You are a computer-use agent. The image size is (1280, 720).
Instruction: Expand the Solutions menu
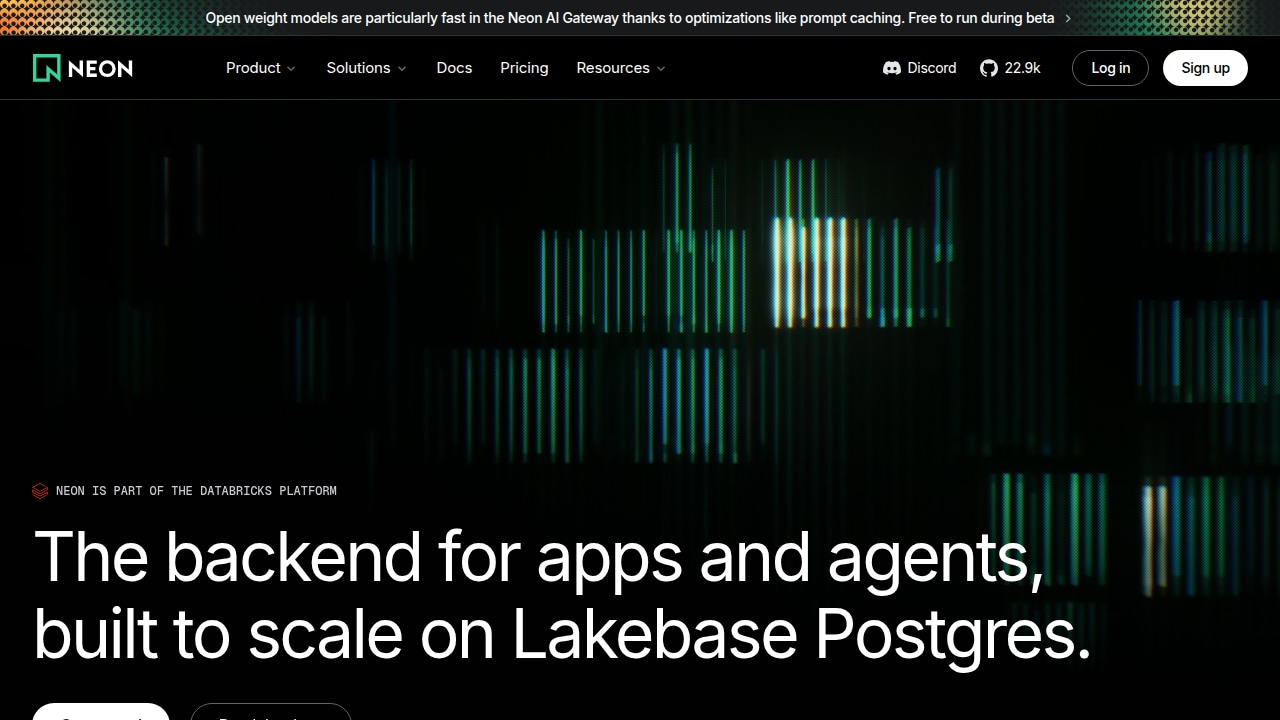click(367, 68)
